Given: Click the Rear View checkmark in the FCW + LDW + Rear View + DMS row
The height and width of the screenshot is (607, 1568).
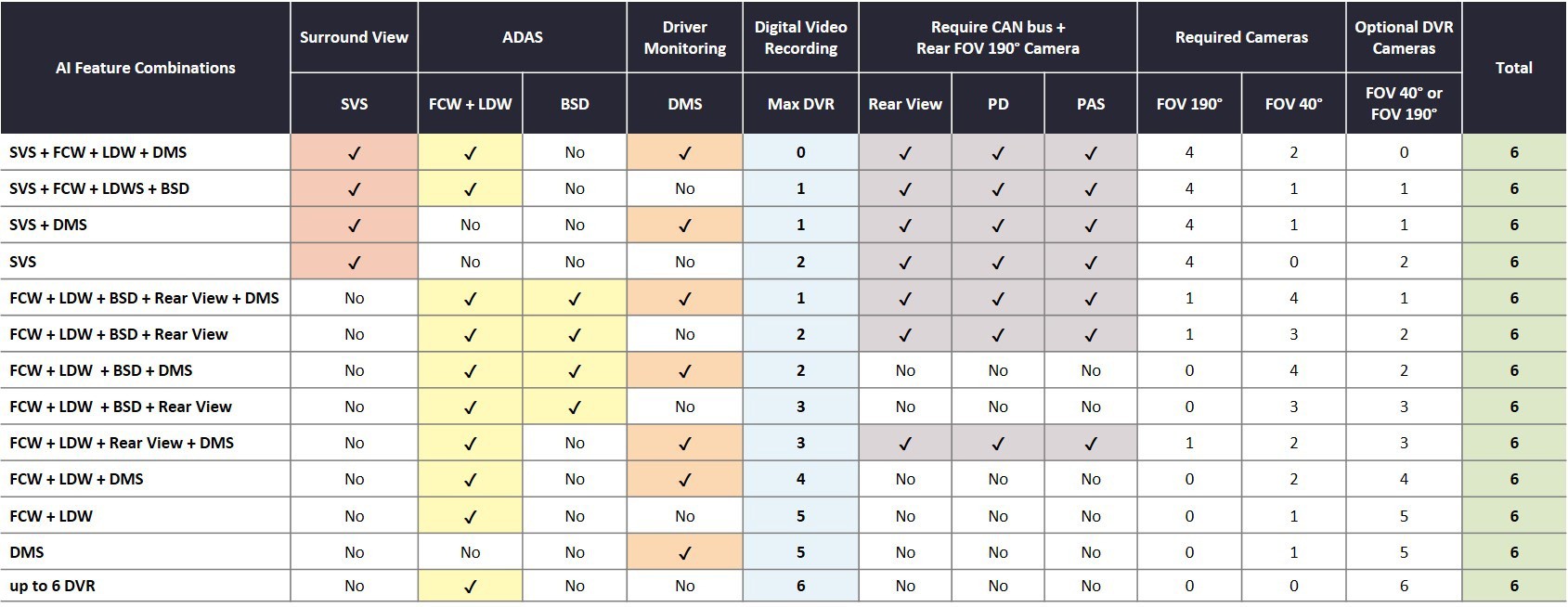Looking at the screenshot, I should (905, 444).
